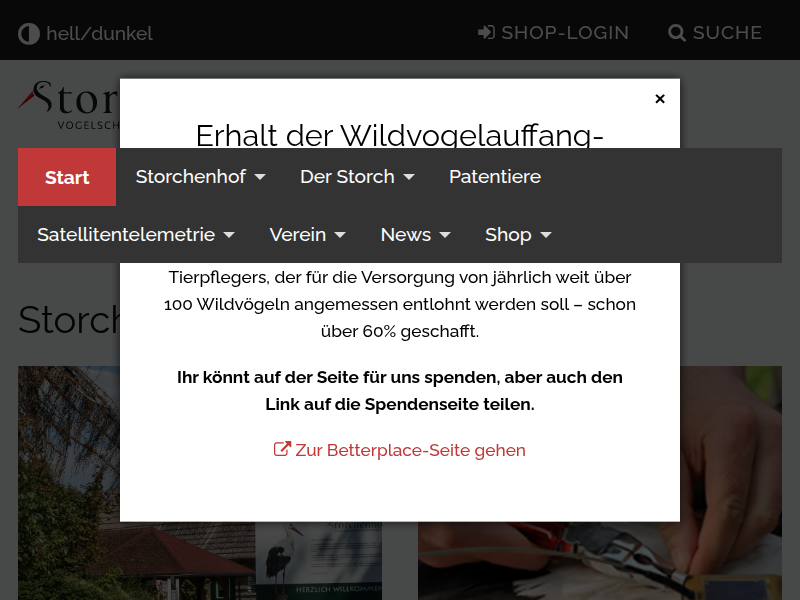This screenshot has height=600, width=800.
Task: Open the Satellitentelemetrie dropdown
Action: (x=136, y=235)
